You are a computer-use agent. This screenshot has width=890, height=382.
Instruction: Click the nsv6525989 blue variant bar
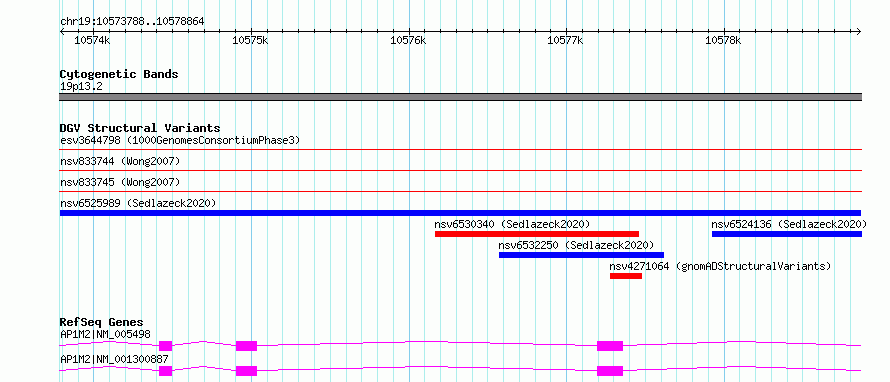click(460, 213)
